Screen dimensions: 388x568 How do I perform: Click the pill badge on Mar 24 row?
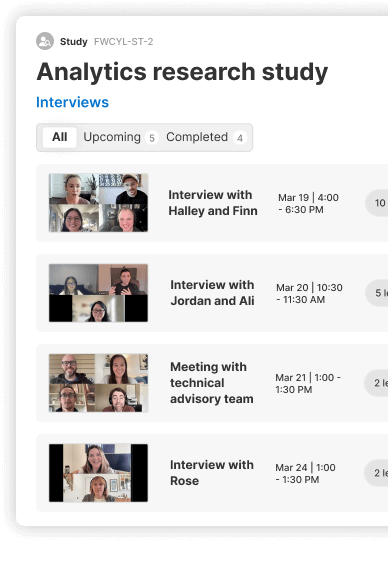[376, 473]
